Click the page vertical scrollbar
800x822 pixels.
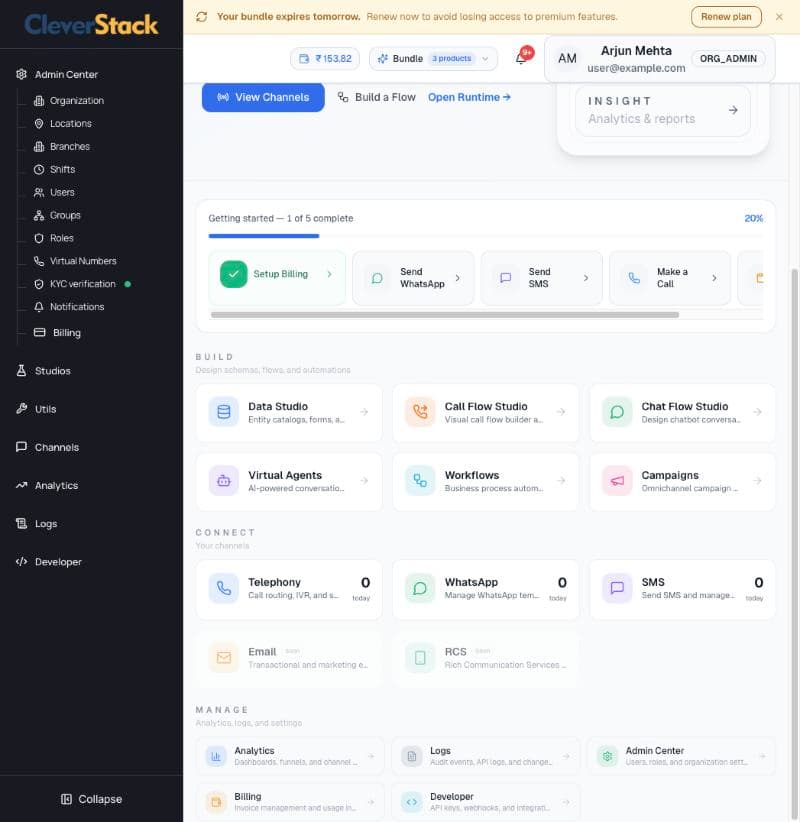(x=795, y=545)
